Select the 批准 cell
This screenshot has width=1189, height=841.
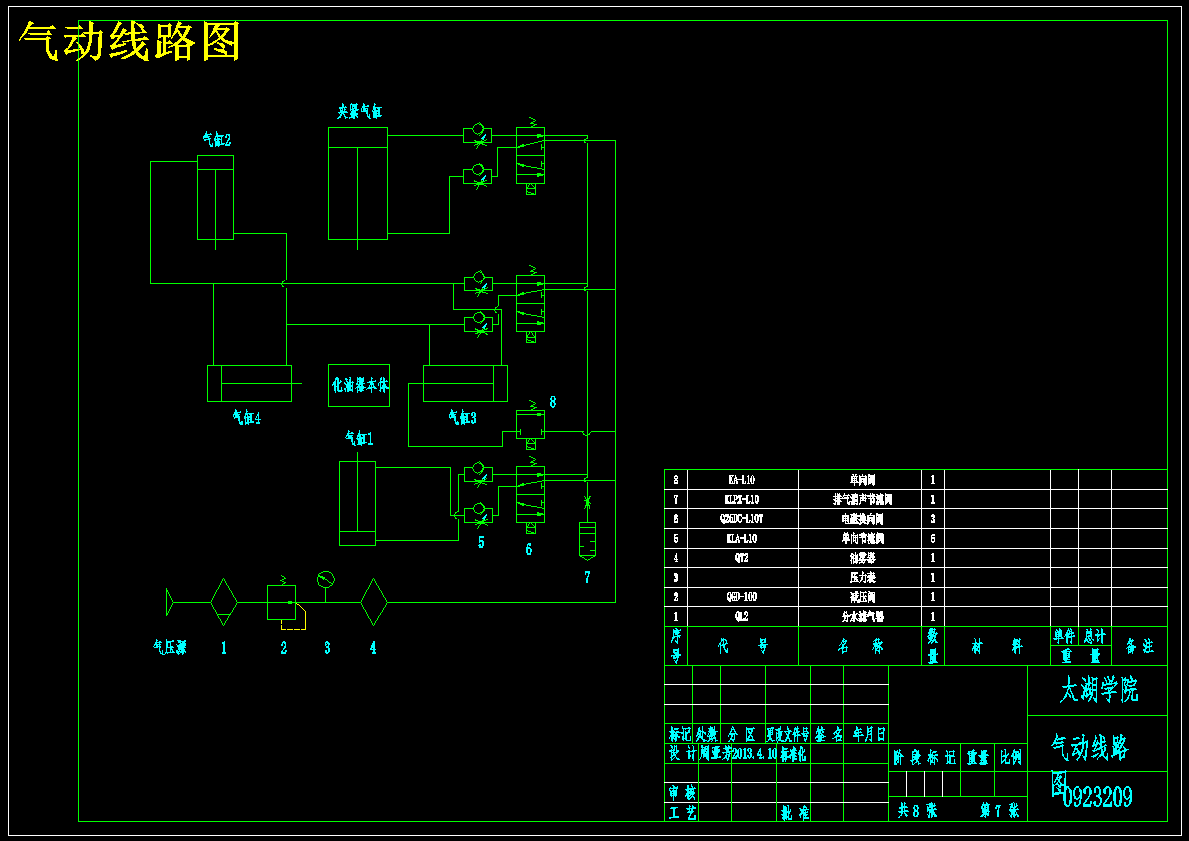tap(794, 812)
